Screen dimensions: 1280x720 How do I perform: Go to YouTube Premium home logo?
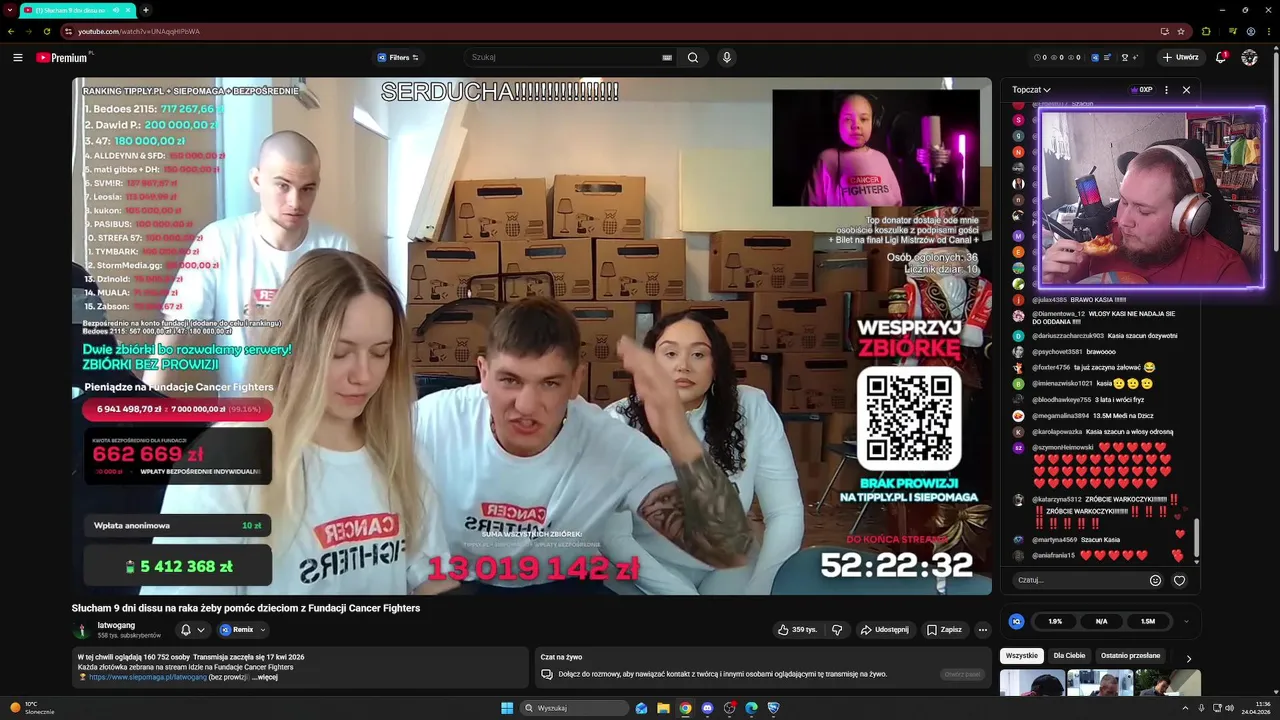(x=62, y=57)
